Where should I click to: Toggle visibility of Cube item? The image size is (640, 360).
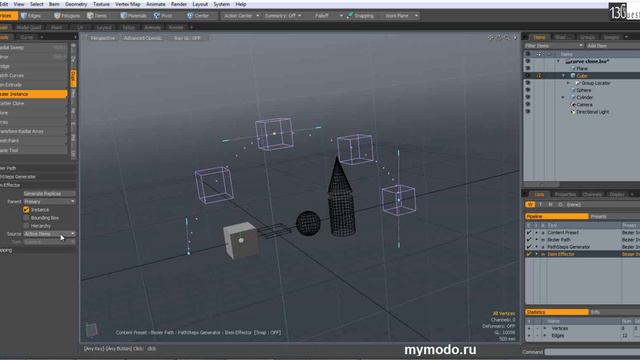528,76
